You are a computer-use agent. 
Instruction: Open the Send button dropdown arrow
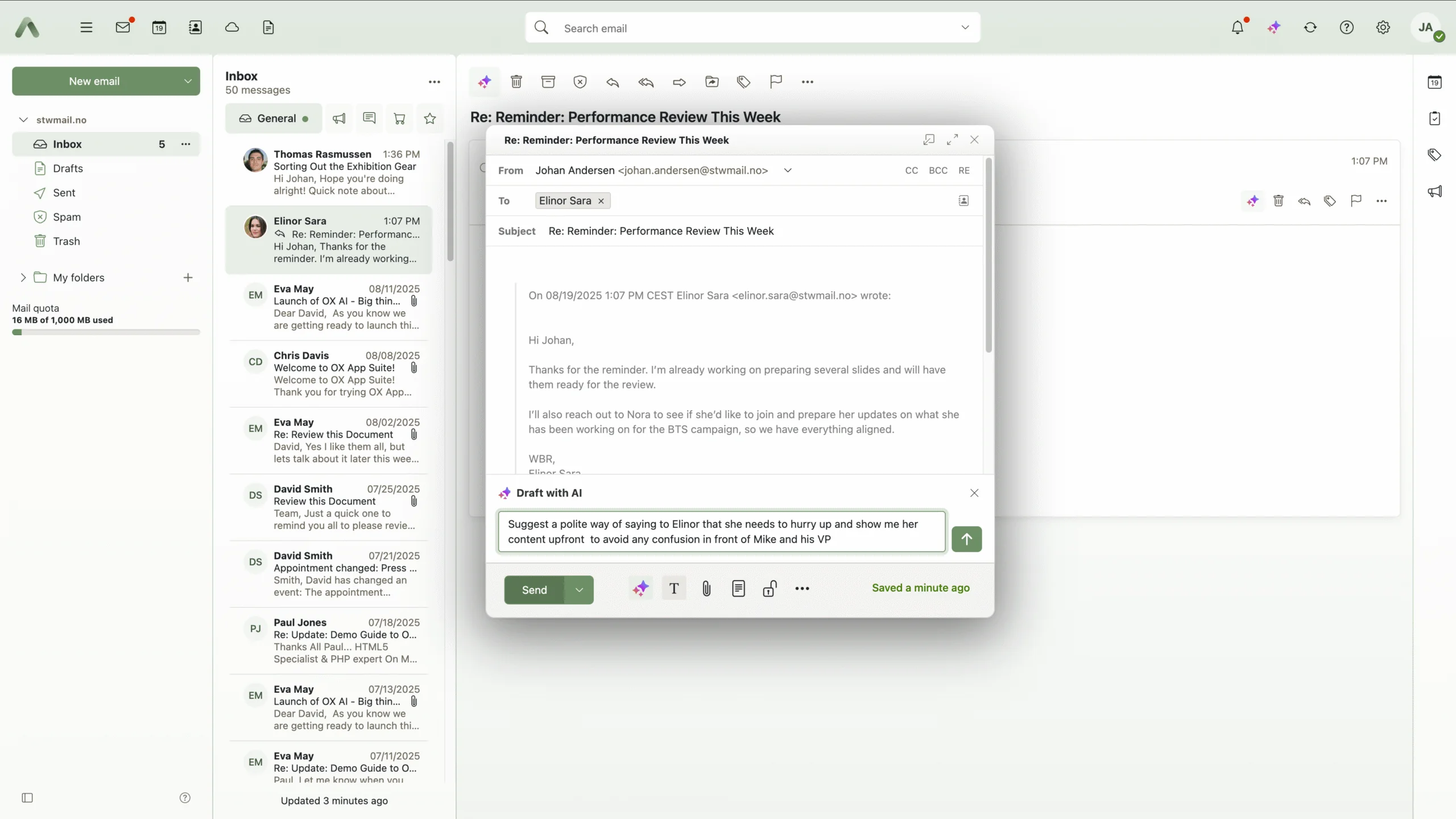click(579, 590)
